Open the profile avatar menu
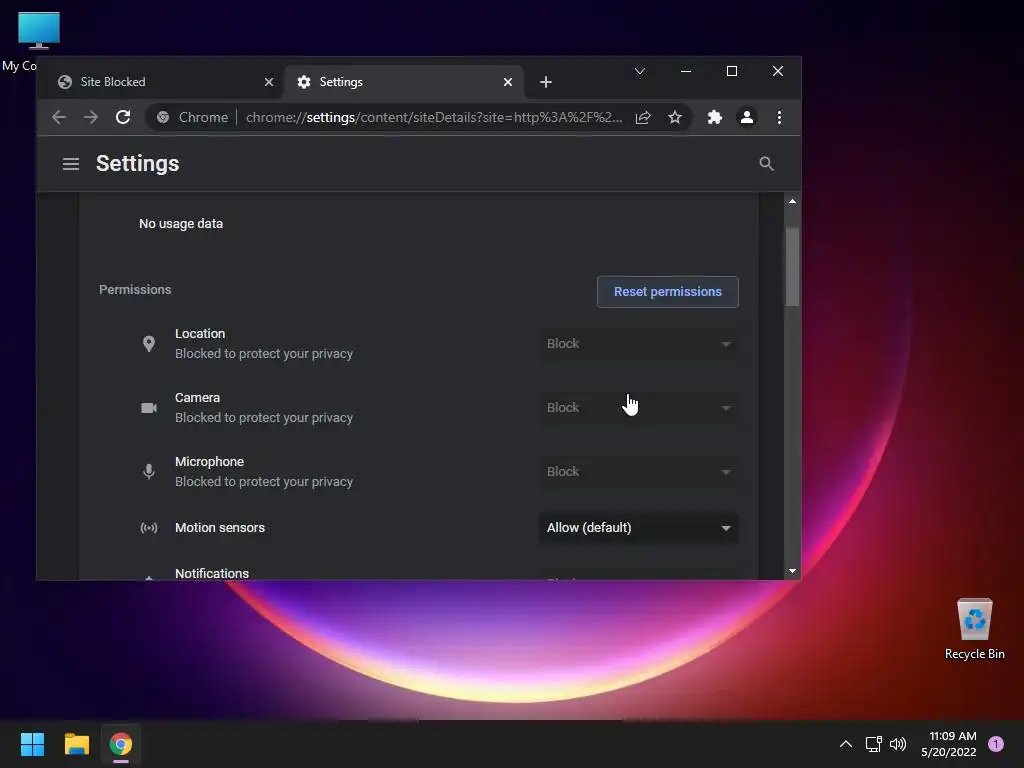 (746, 118)
